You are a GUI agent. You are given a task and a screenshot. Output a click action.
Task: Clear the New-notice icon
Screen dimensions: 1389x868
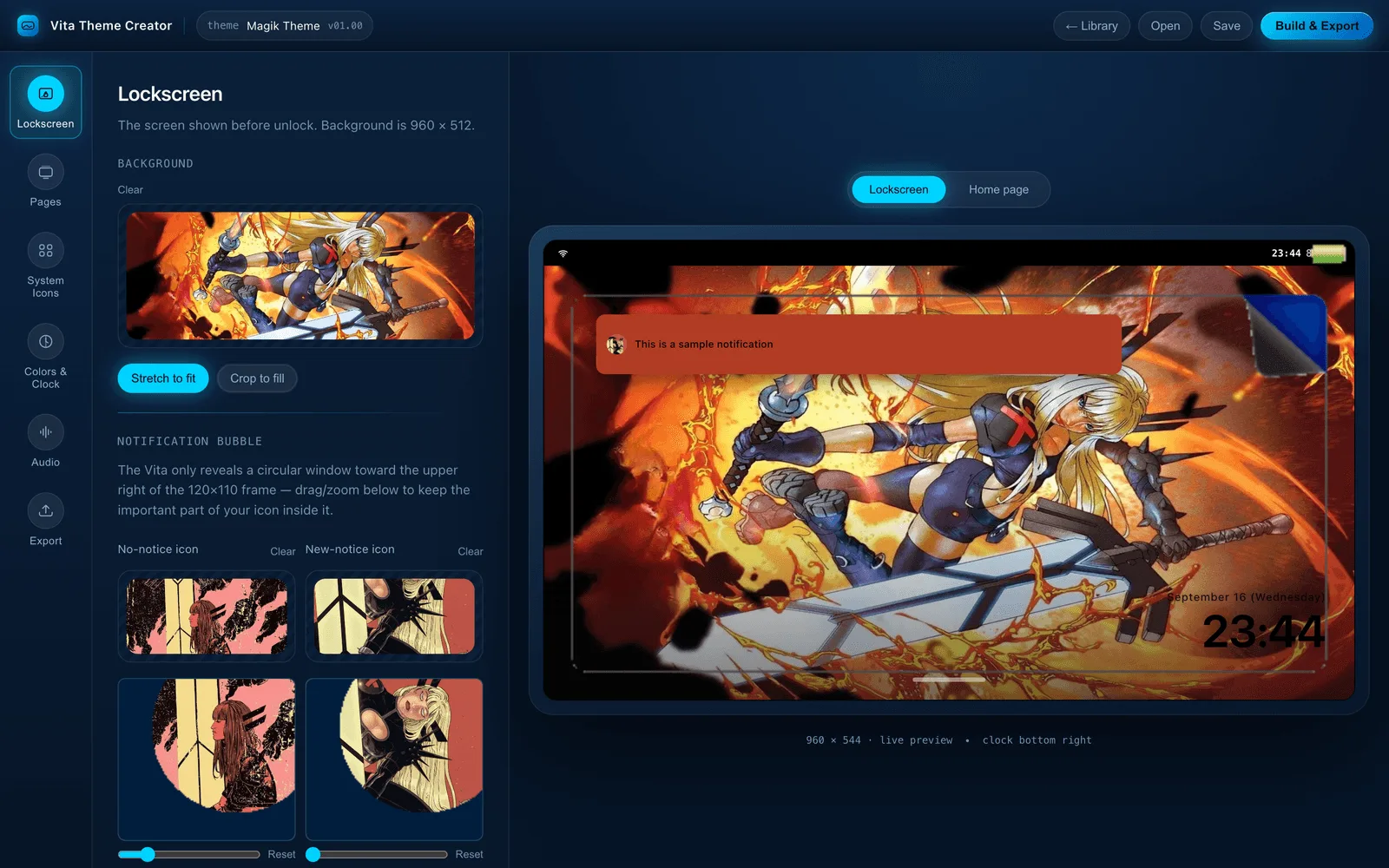[x=471, y=551]
